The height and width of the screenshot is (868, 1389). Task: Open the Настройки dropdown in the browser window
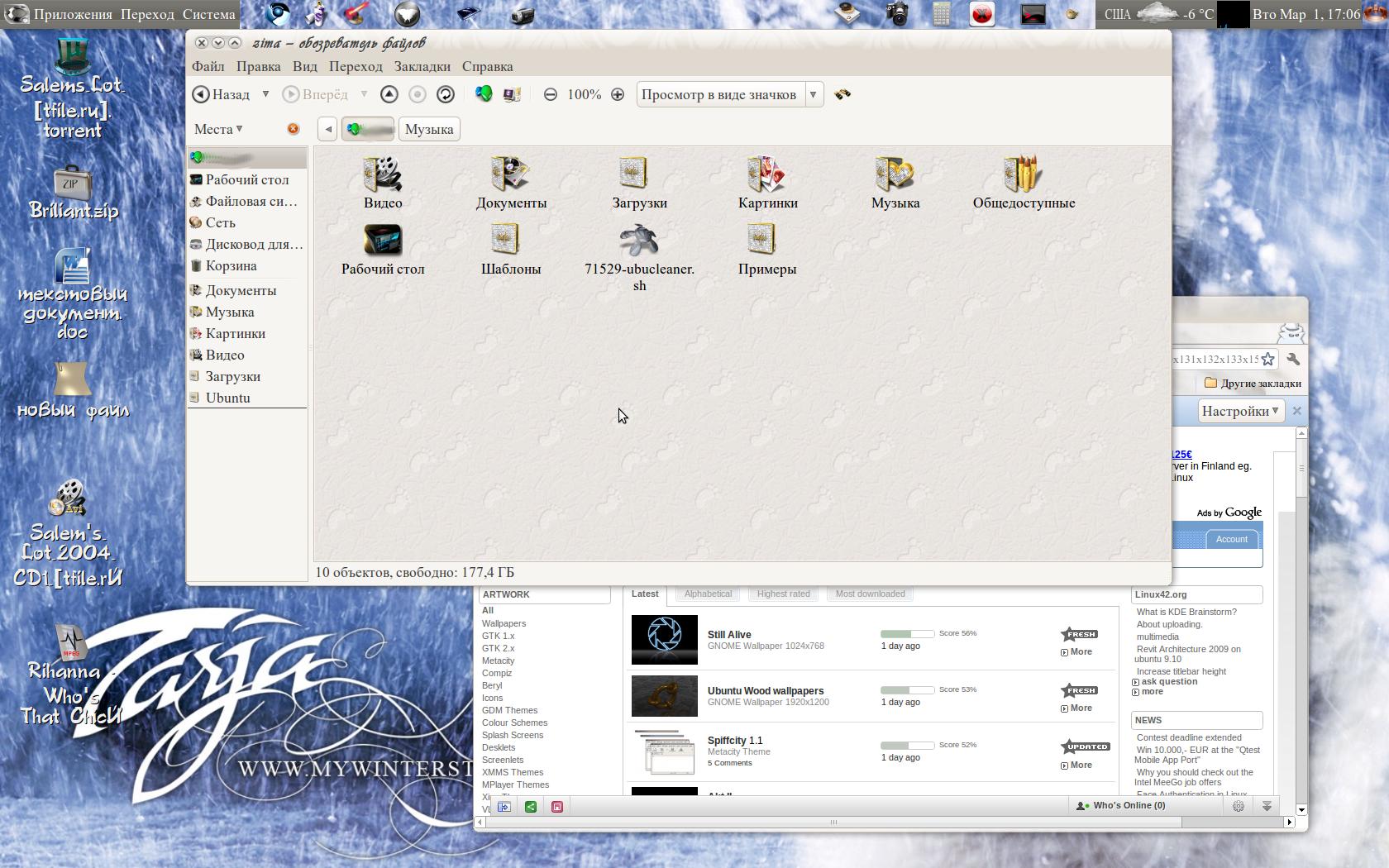1240,411
